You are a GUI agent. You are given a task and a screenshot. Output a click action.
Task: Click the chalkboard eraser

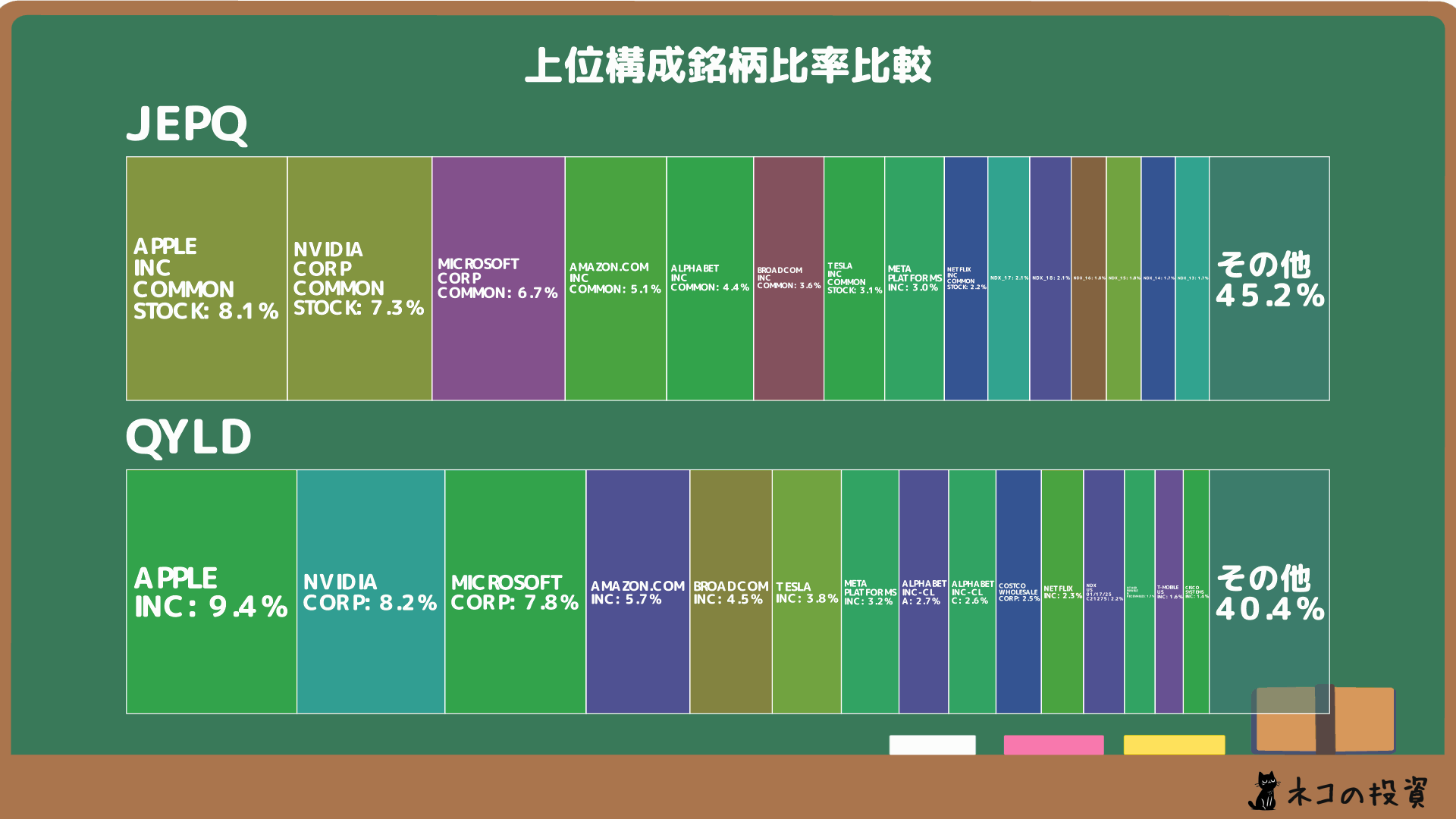pyautogui.click(x=1323, y=719)
